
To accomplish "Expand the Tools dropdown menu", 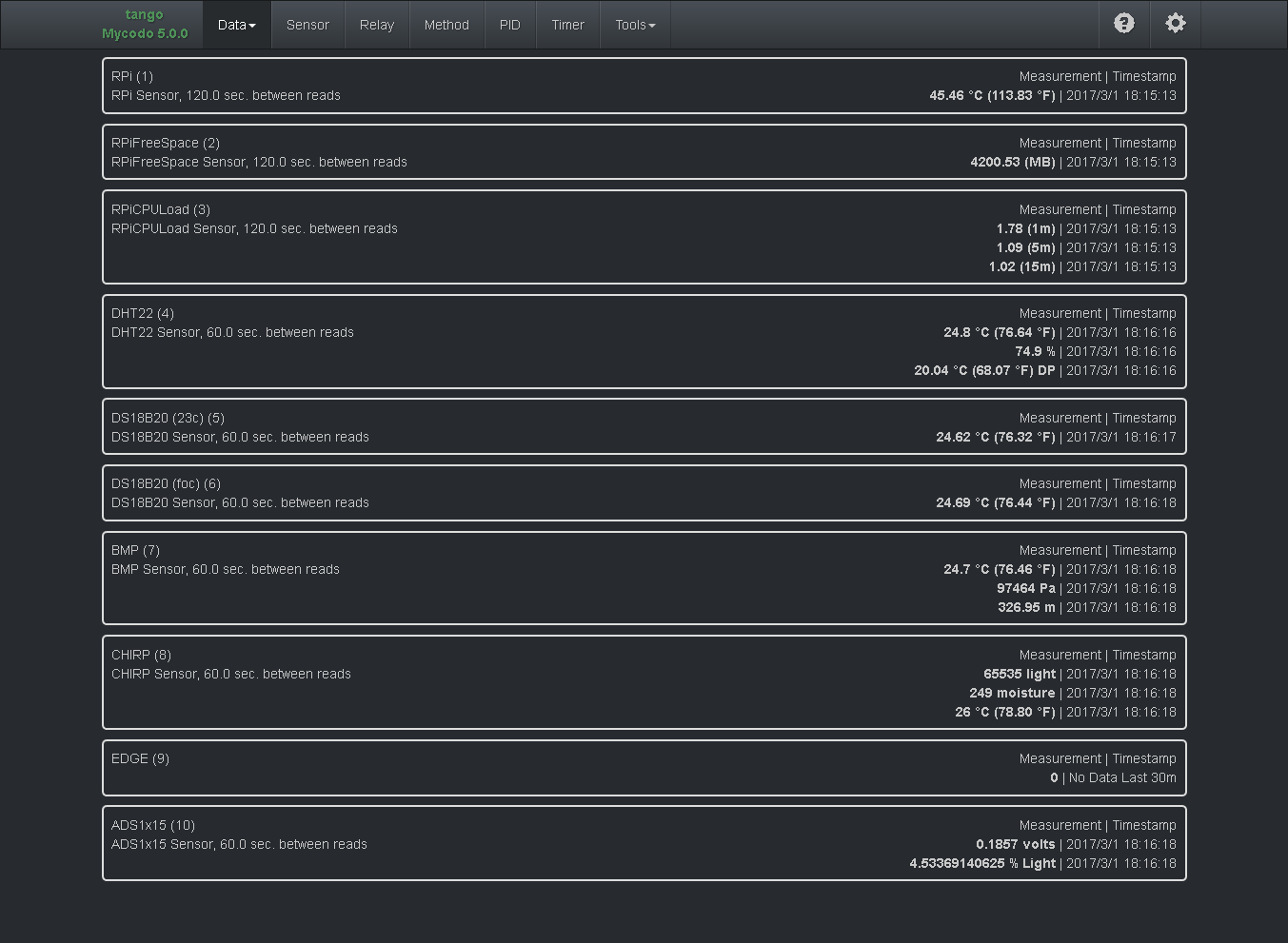I will click(635, 25).
